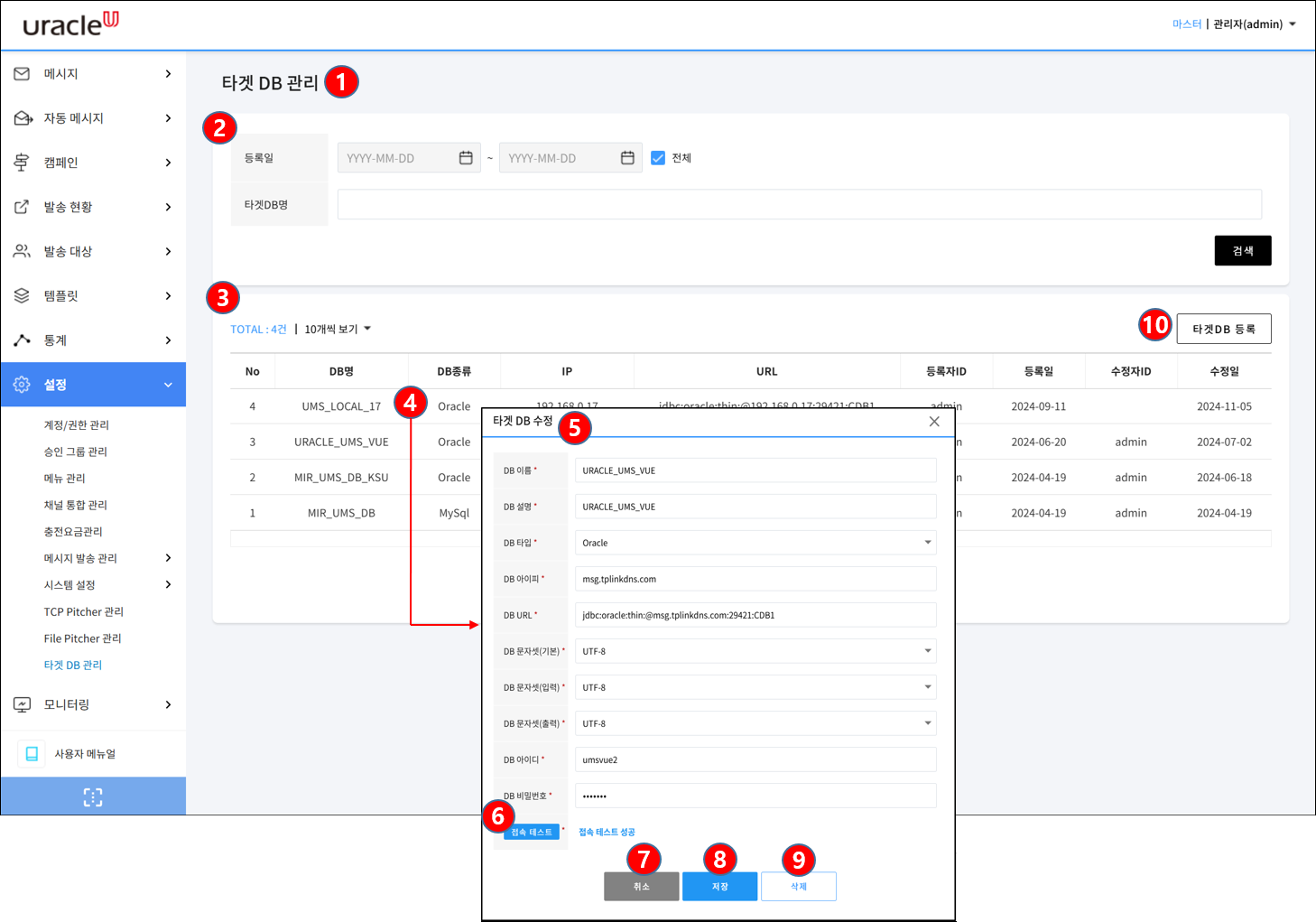Select 타겟 DB 관리 menu item
Viewport: 1316px width, 922px height.
tap(72, 665)
